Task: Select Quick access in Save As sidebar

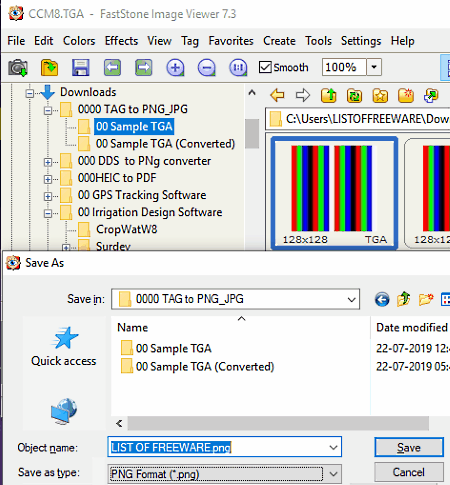Action: [x=64, y=347]
